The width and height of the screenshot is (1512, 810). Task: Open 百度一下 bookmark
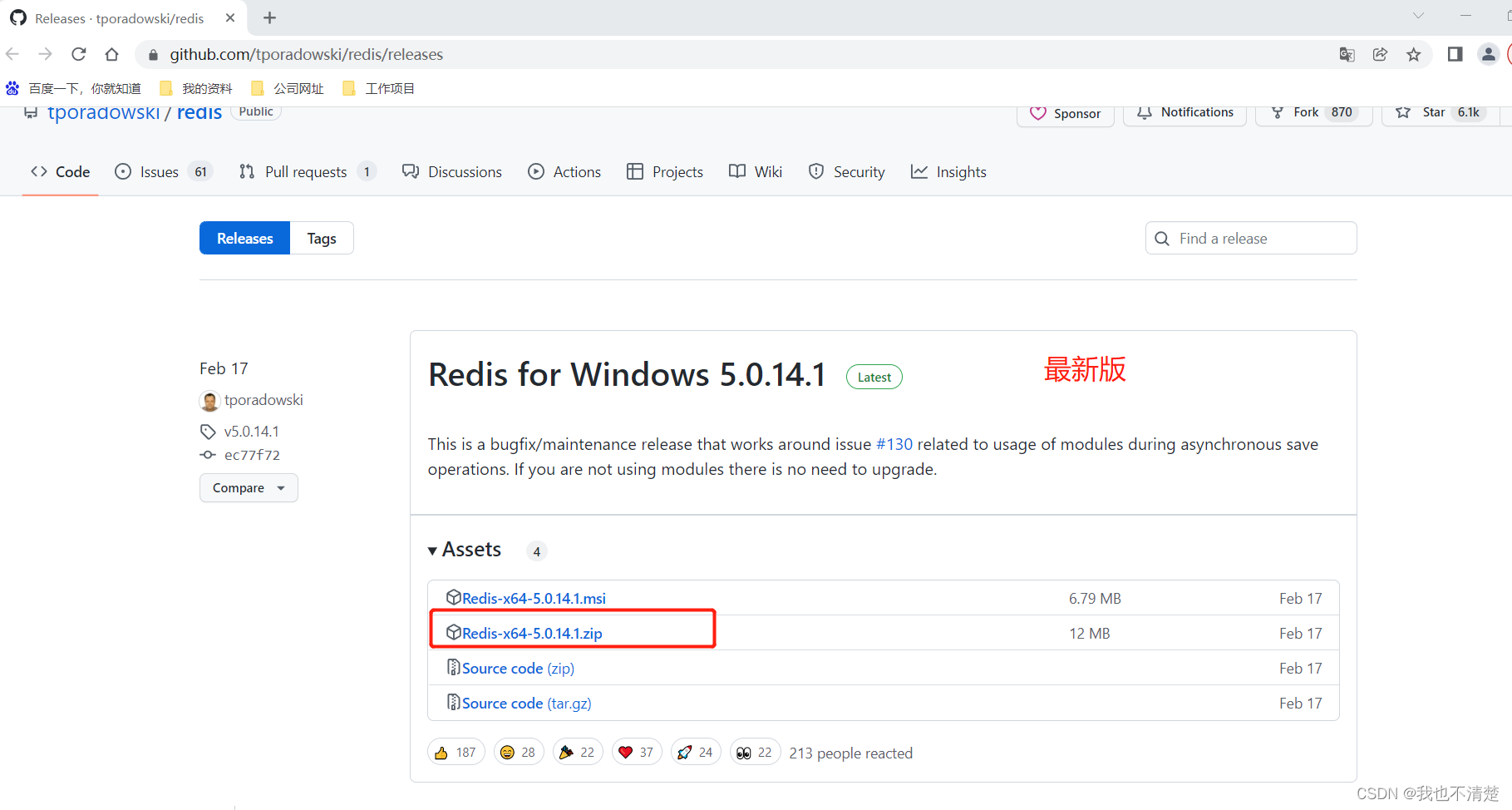coord(74,88)
